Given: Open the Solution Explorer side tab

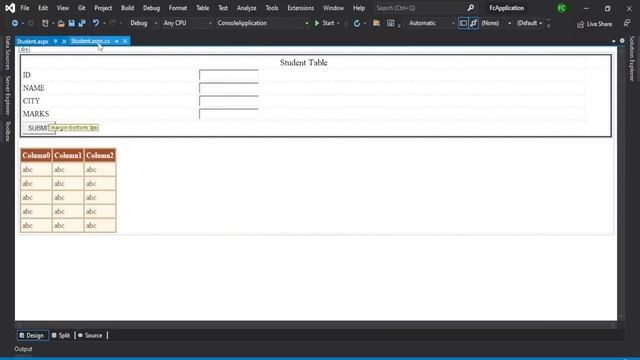Looking at the screenshot, I should pos(632,58).
